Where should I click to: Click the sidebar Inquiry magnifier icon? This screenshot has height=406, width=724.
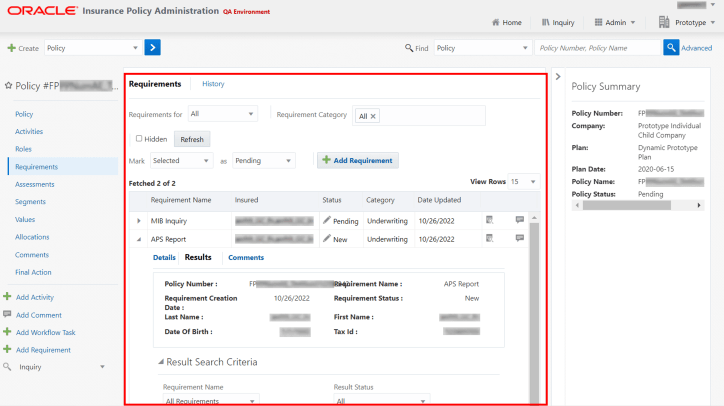(x=7, y=367)
